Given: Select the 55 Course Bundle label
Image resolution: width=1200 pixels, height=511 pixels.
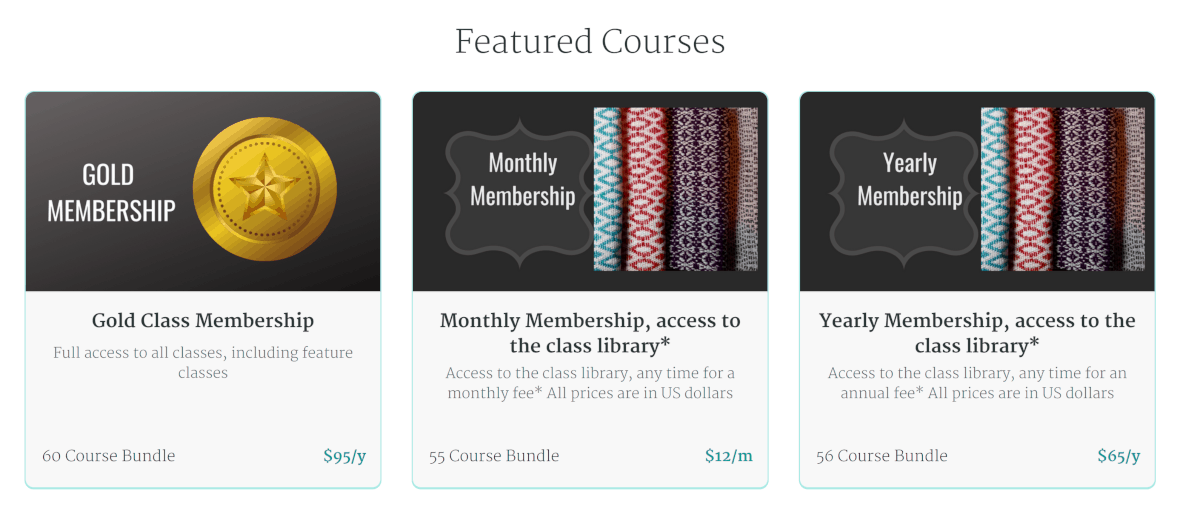Looking at the screenshot, I should click(x=494, y=456).
